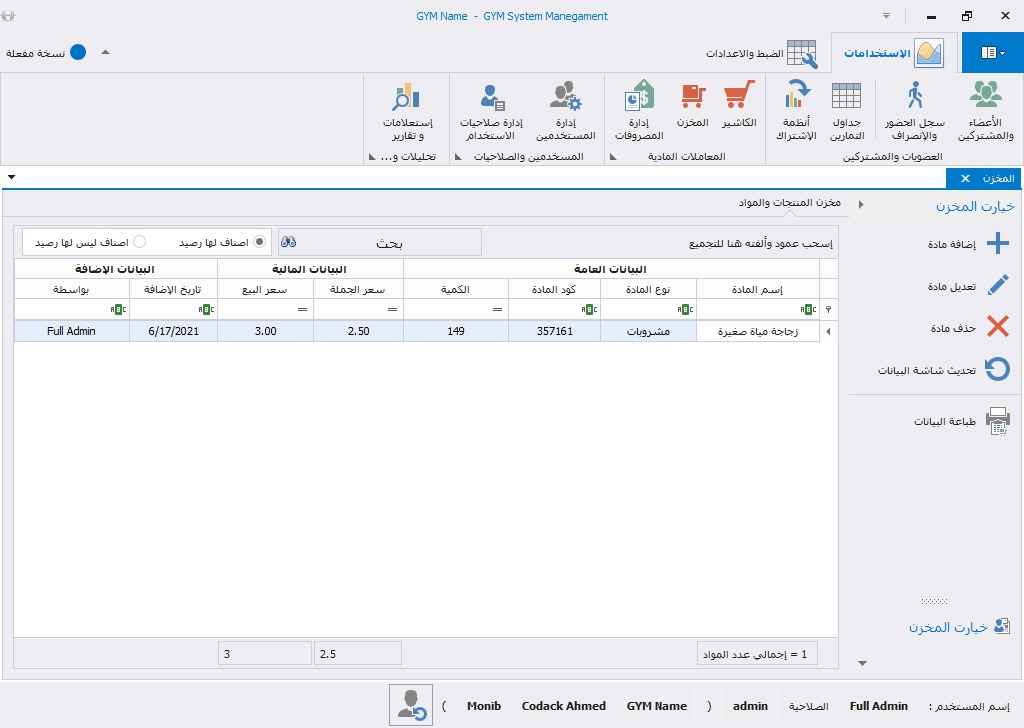Expand المعاملات المادية group launcher
1024x728 pixels.
click(x=613, y=157)
